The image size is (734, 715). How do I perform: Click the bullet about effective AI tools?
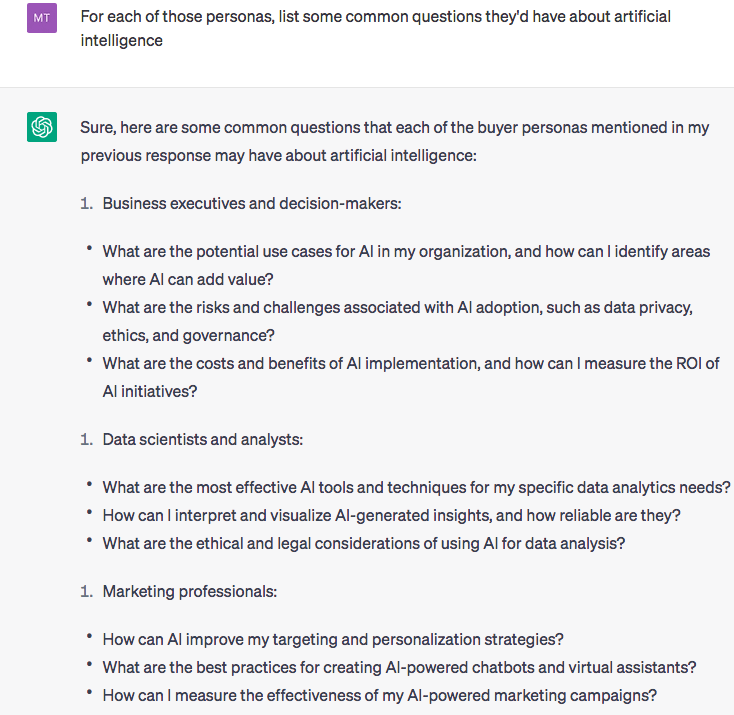coord(417,487)
